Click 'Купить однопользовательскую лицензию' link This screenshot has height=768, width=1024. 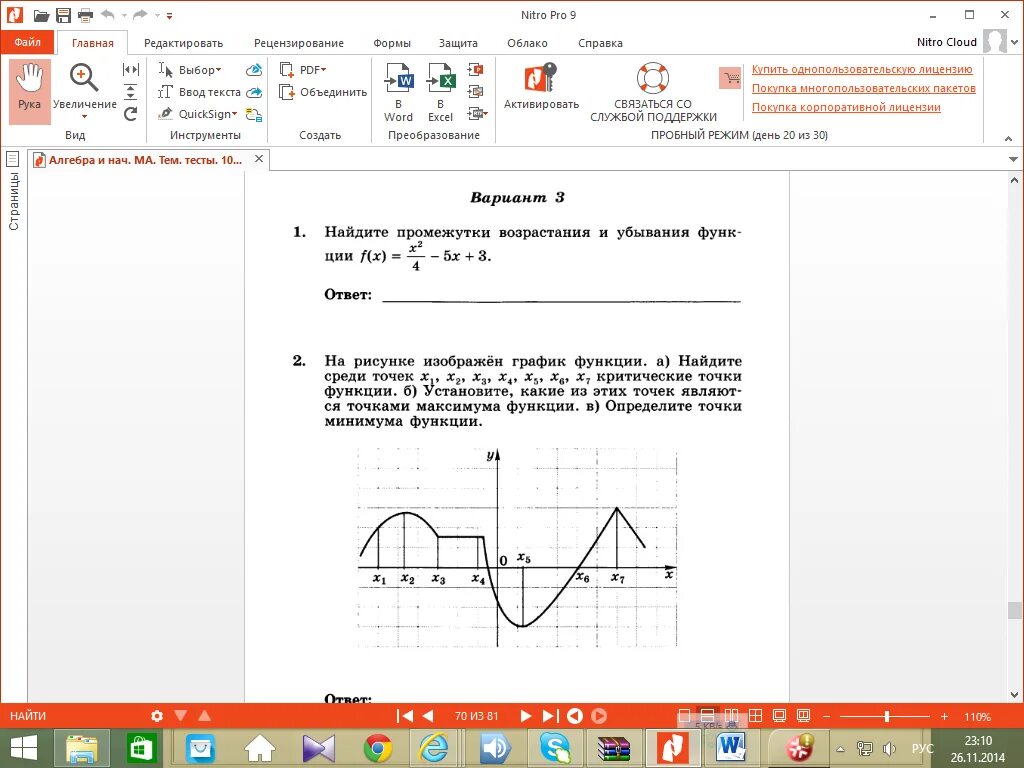coord(862,69)
